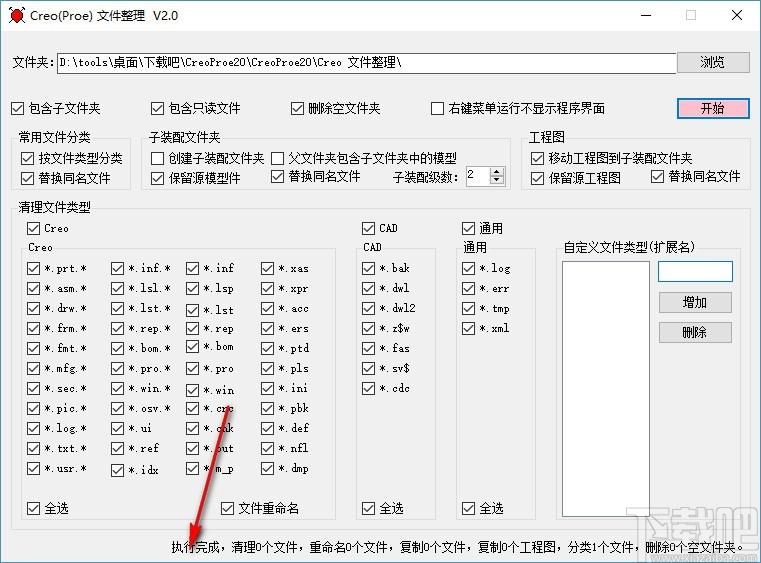Toggle 按文件类型分类 checkbox
This screenshot has width=761, height=563.
pyautogui.click(x=27, y=158)
